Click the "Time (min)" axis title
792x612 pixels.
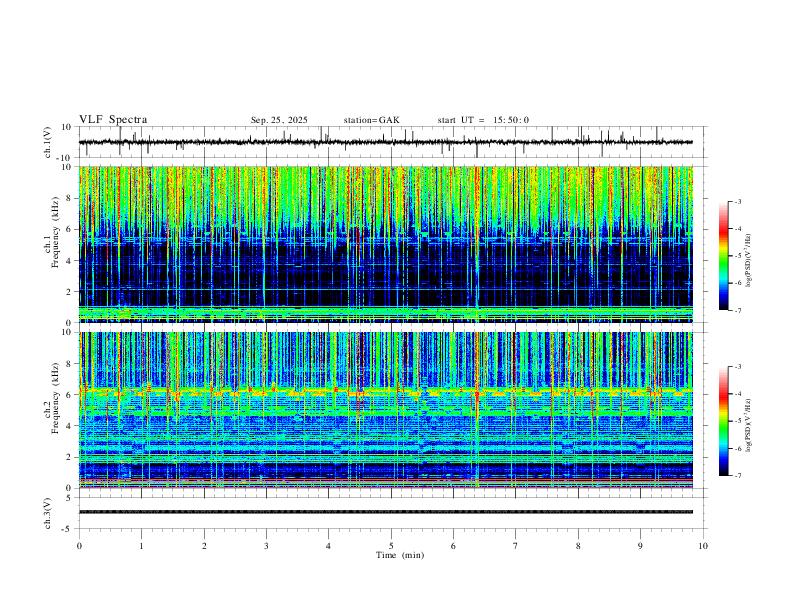point(400,555)
